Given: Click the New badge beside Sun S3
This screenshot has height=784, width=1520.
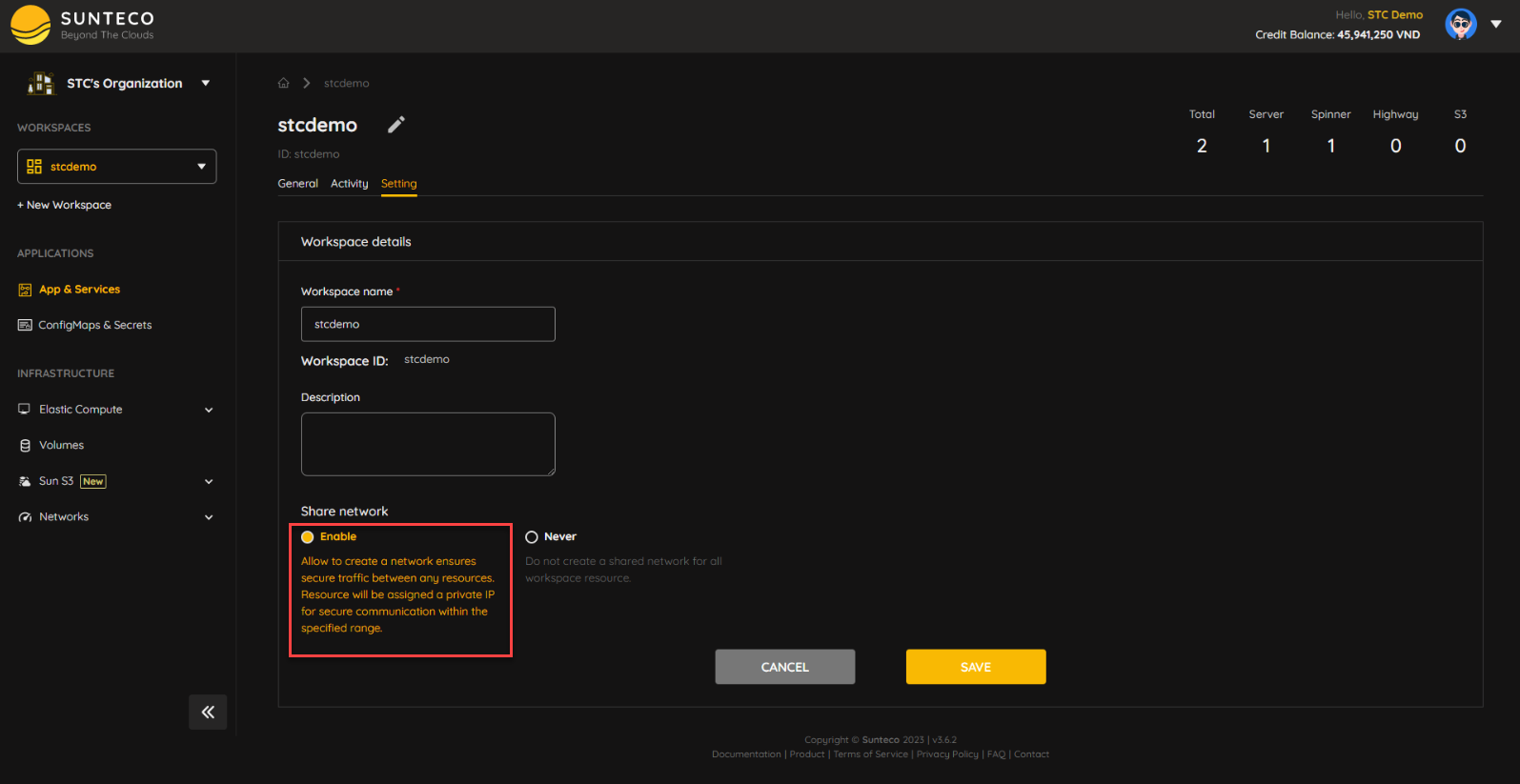Looking at the screenshot, I should click(x=93, y=481).
